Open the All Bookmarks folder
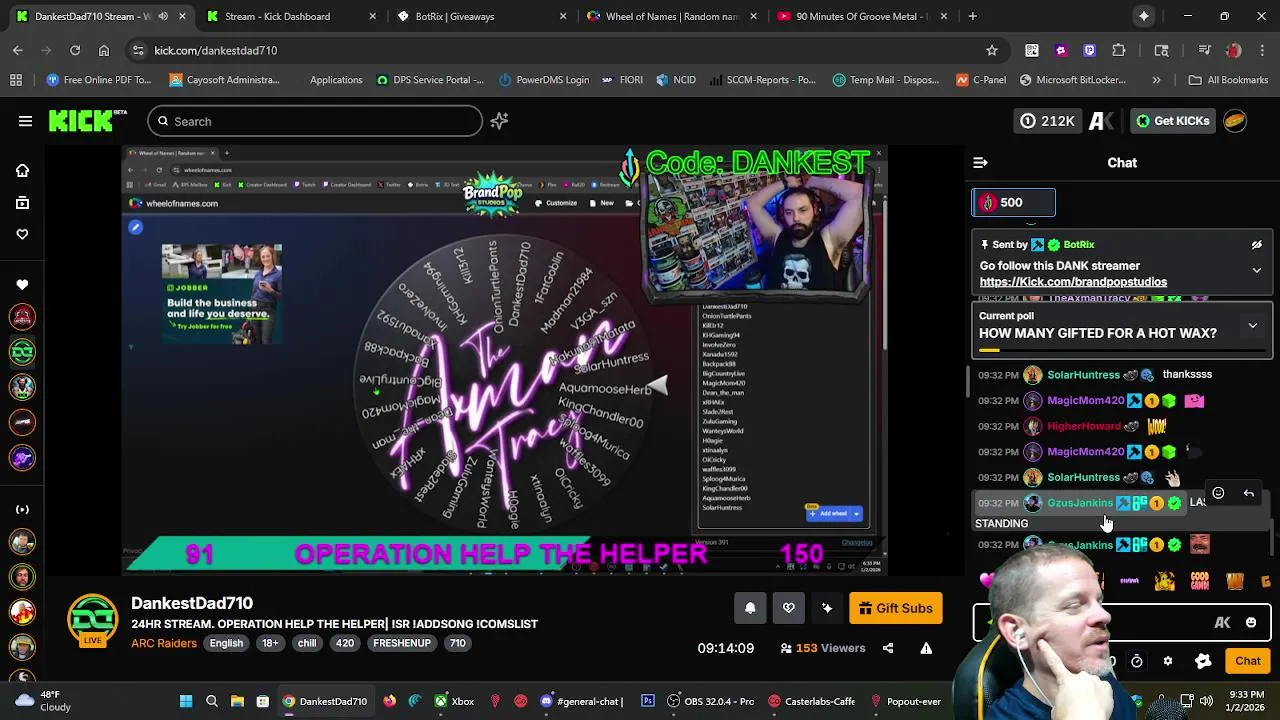 1228,80
